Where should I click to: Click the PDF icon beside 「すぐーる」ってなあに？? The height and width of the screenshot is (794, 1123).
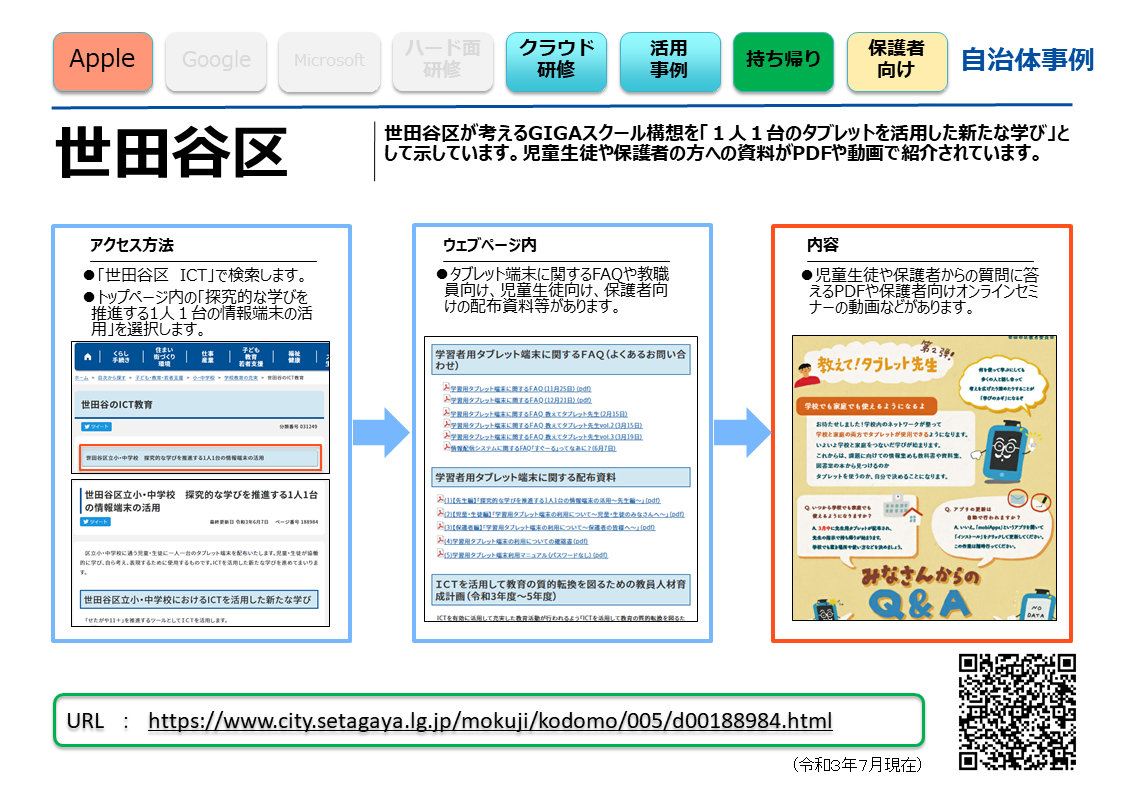pyautogui.click(x=445, y=447)
